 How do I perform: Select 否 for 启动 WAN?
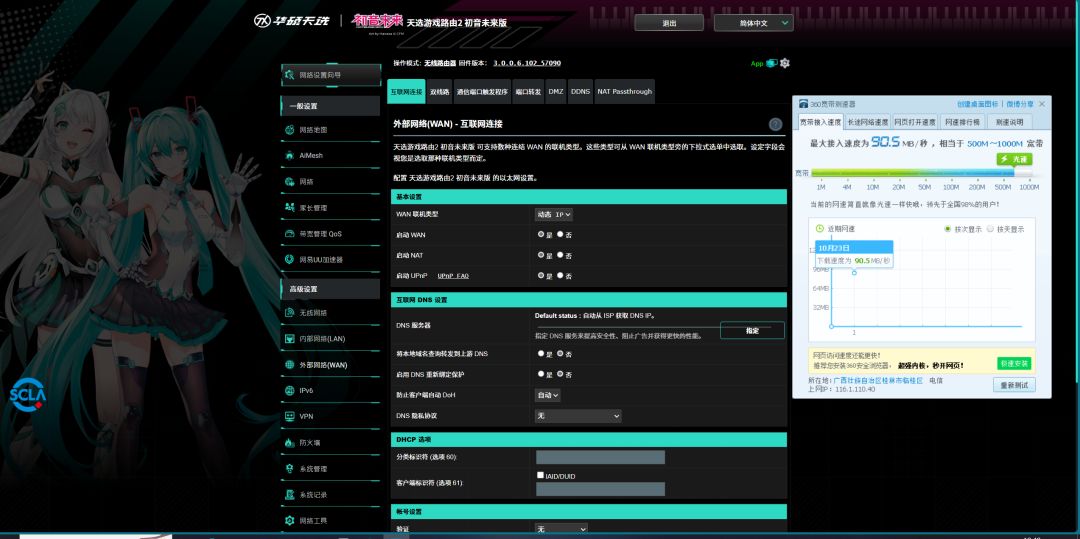tap(560, 234)
